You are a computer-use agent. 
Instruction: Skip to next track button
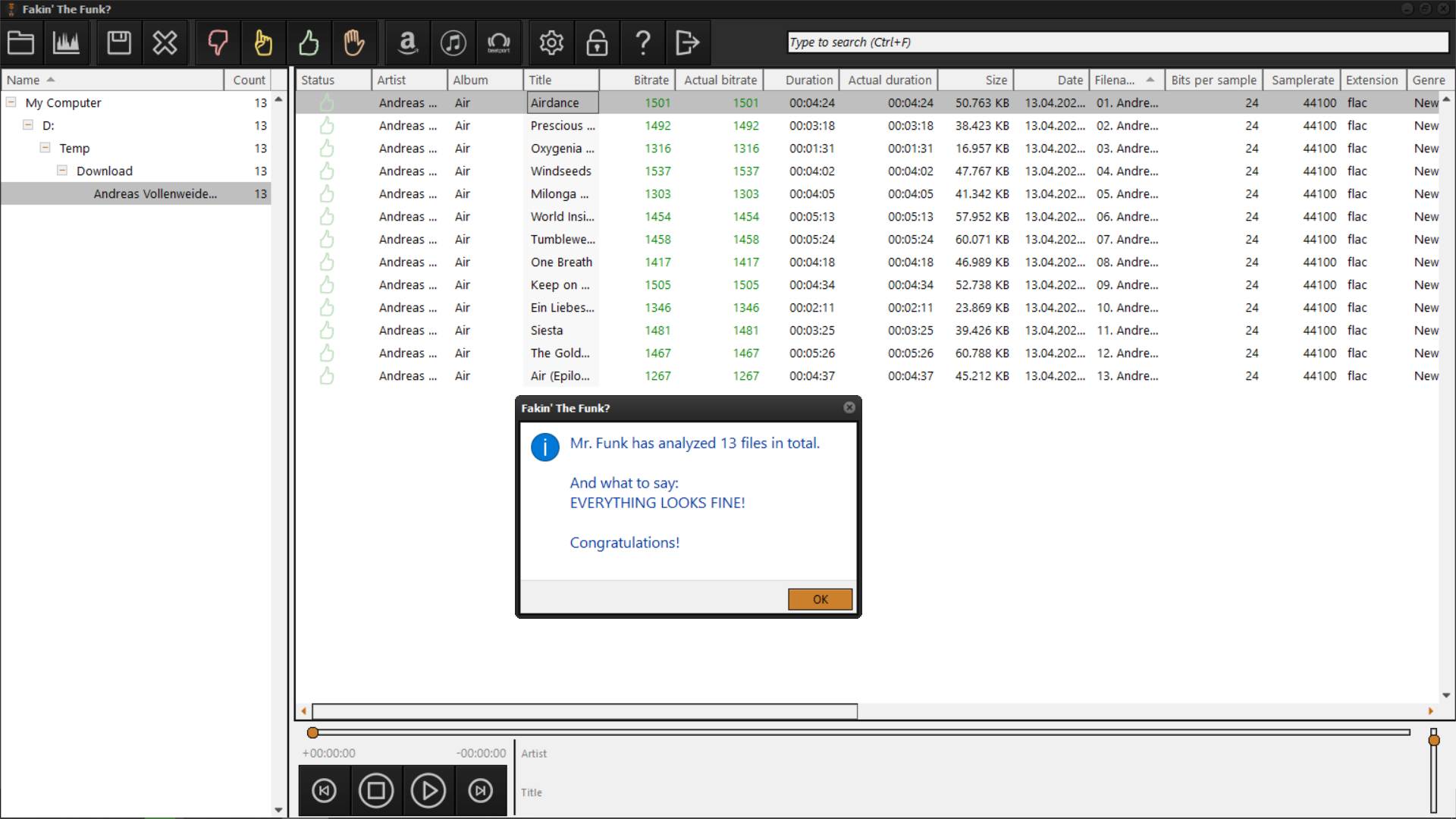point(480,790)
